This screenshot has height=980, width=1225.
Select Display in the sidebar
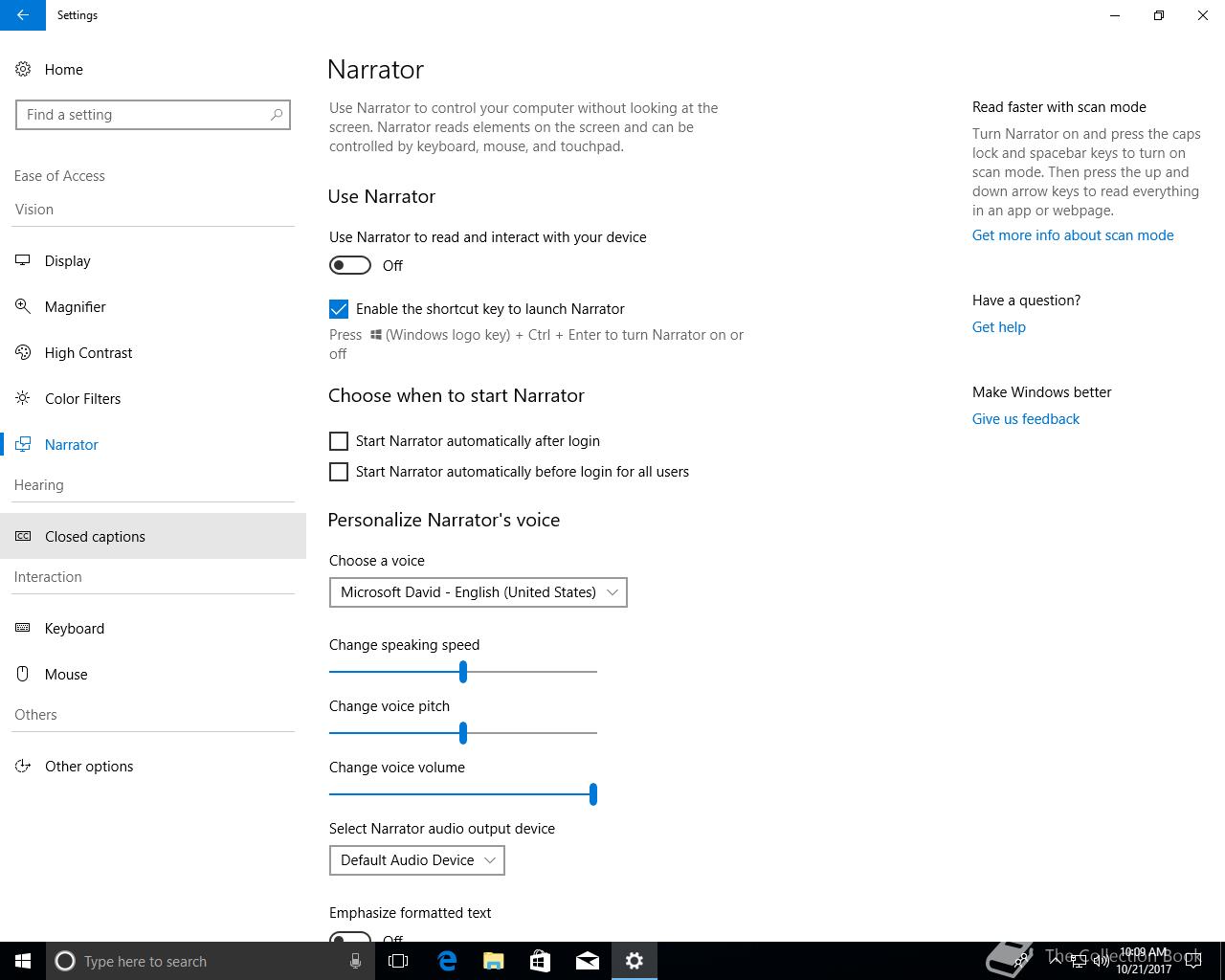(153, 260)
